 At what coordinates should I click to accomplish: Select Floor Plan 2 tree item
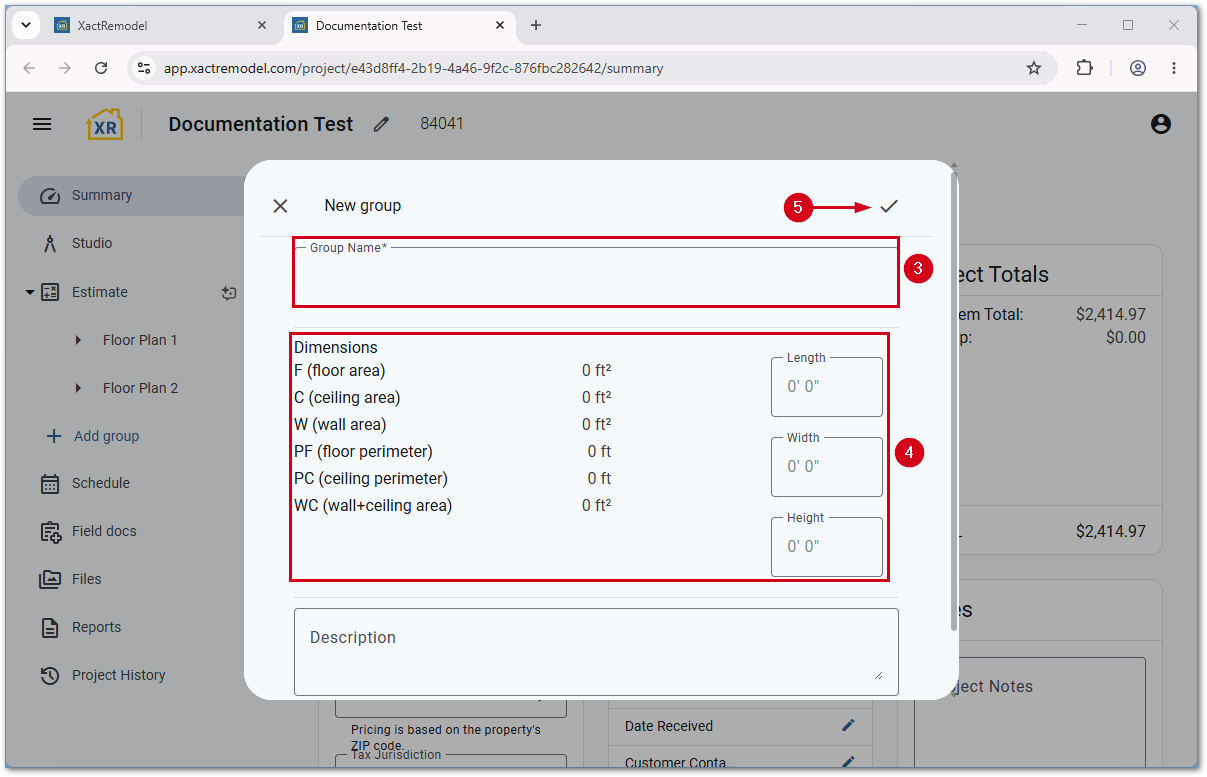140,388
